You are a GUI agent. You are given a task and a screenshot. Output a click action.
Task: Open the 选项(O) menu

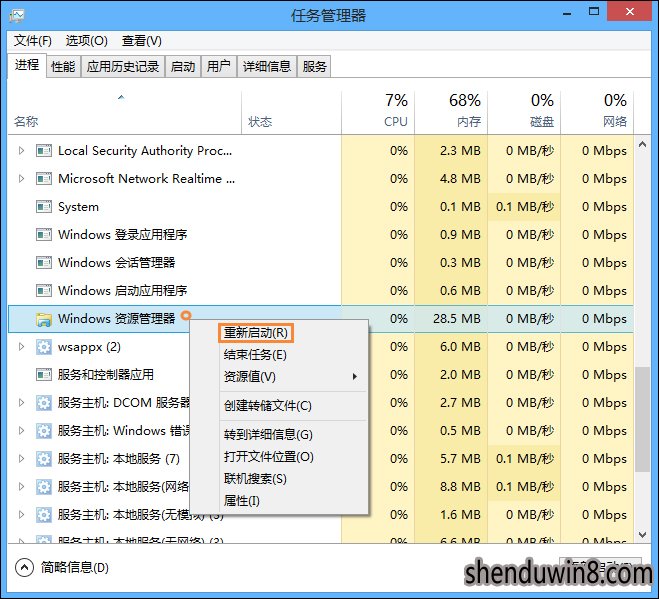87,41
